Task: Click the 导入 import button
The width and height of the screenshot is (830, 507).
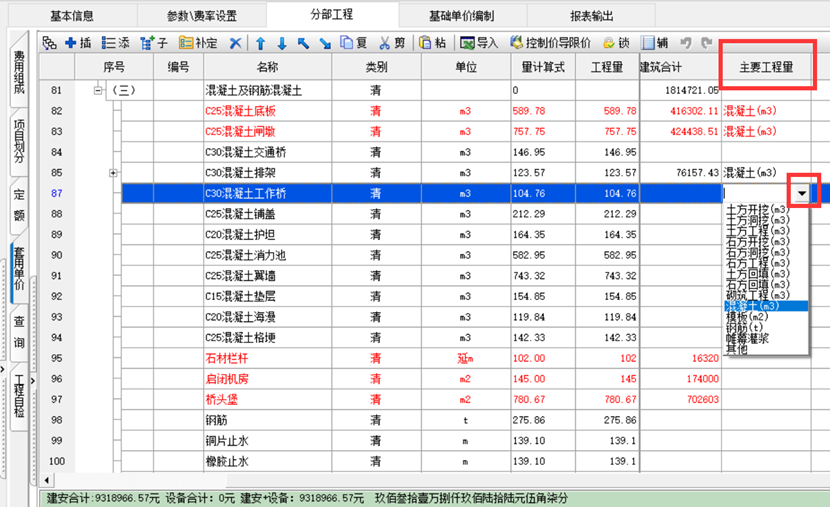Action: 479,43
